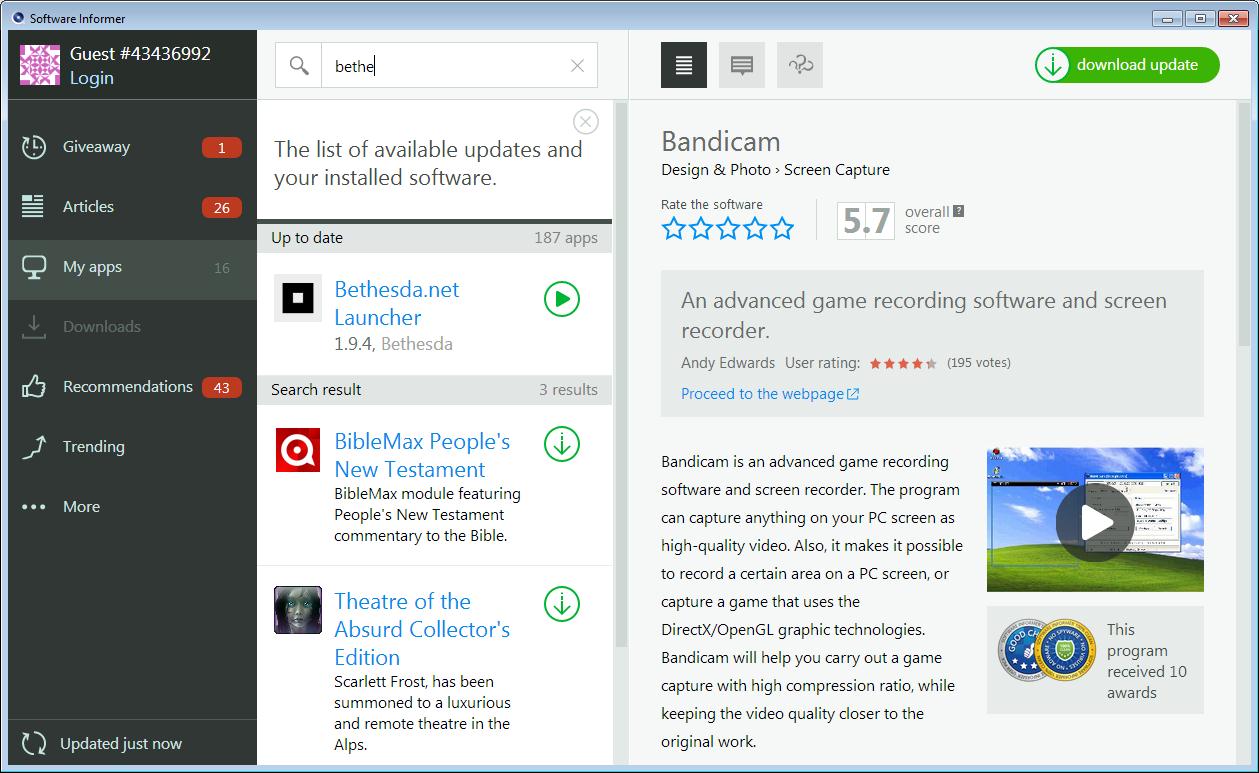The height and width of the screenshot is (773, 1259).
Task: Clear the search field with the X
Action: coord(576,65)
